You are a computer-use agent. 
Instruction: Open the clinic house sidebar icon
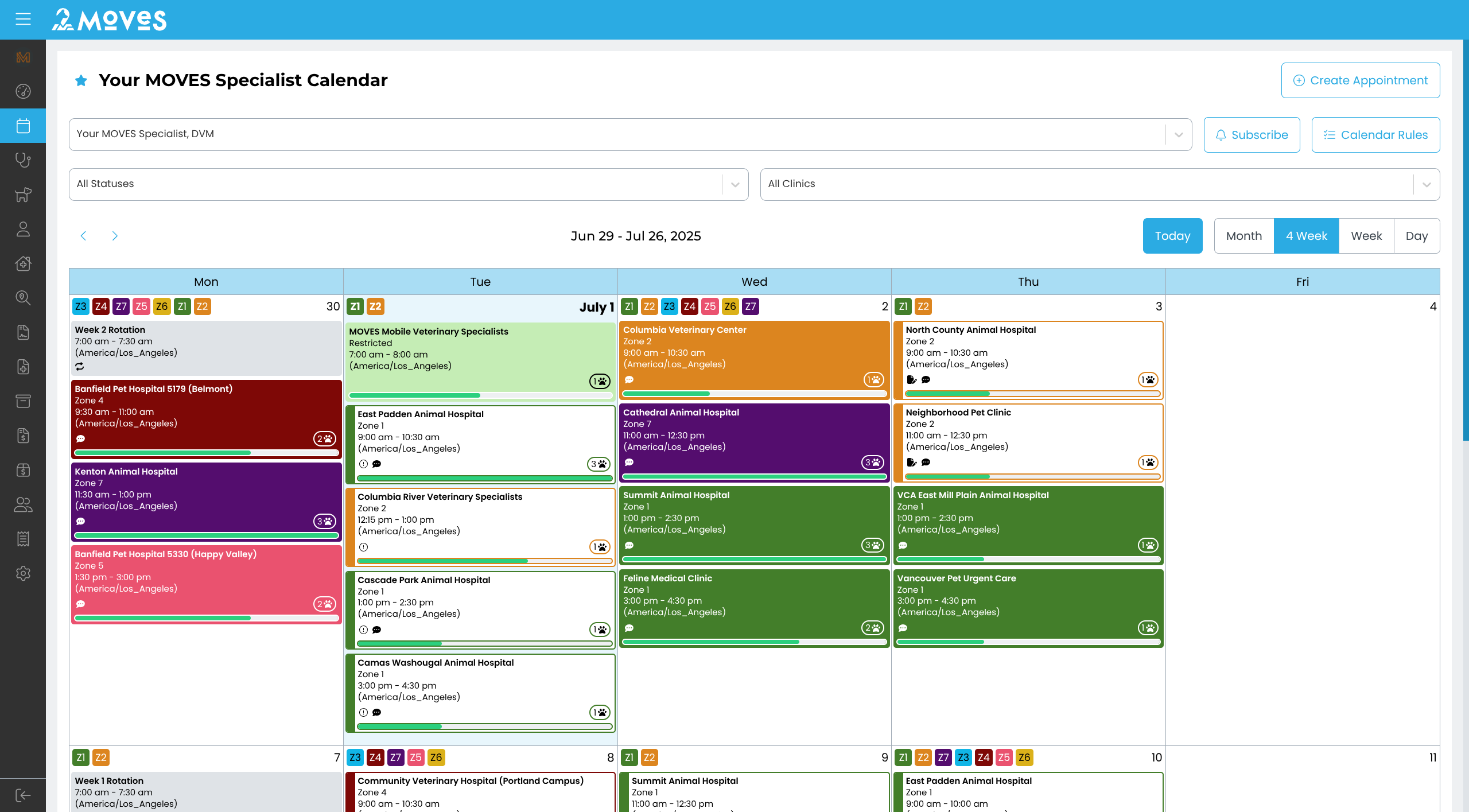click(x=23, y=263)
